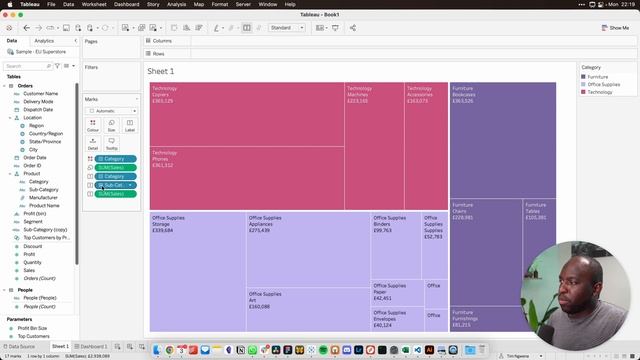Click the Redo forward arrow in toolbar
The image size is (640, 360).
pos(38,28)
